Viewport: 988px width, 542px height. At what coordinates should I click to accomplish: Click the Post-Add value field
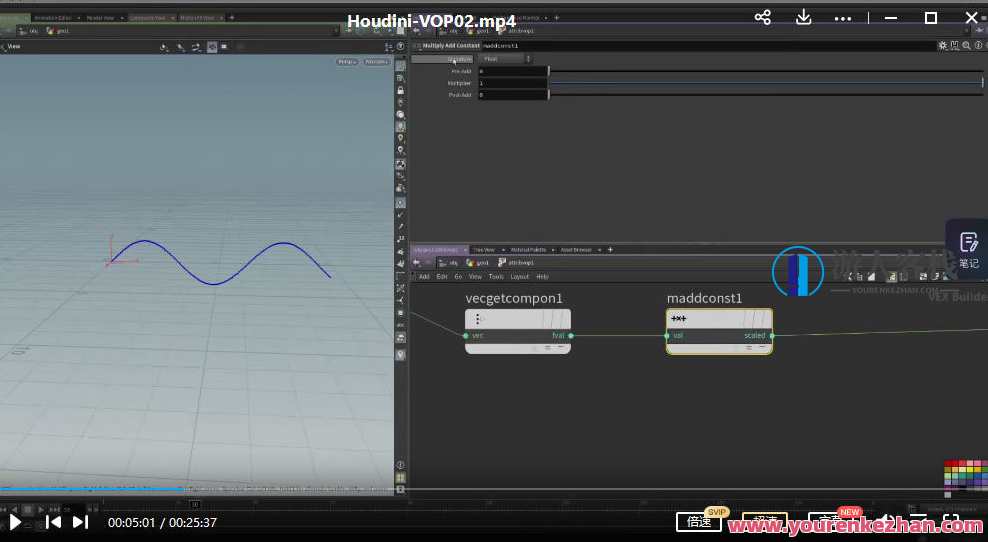tap(512, 95)
